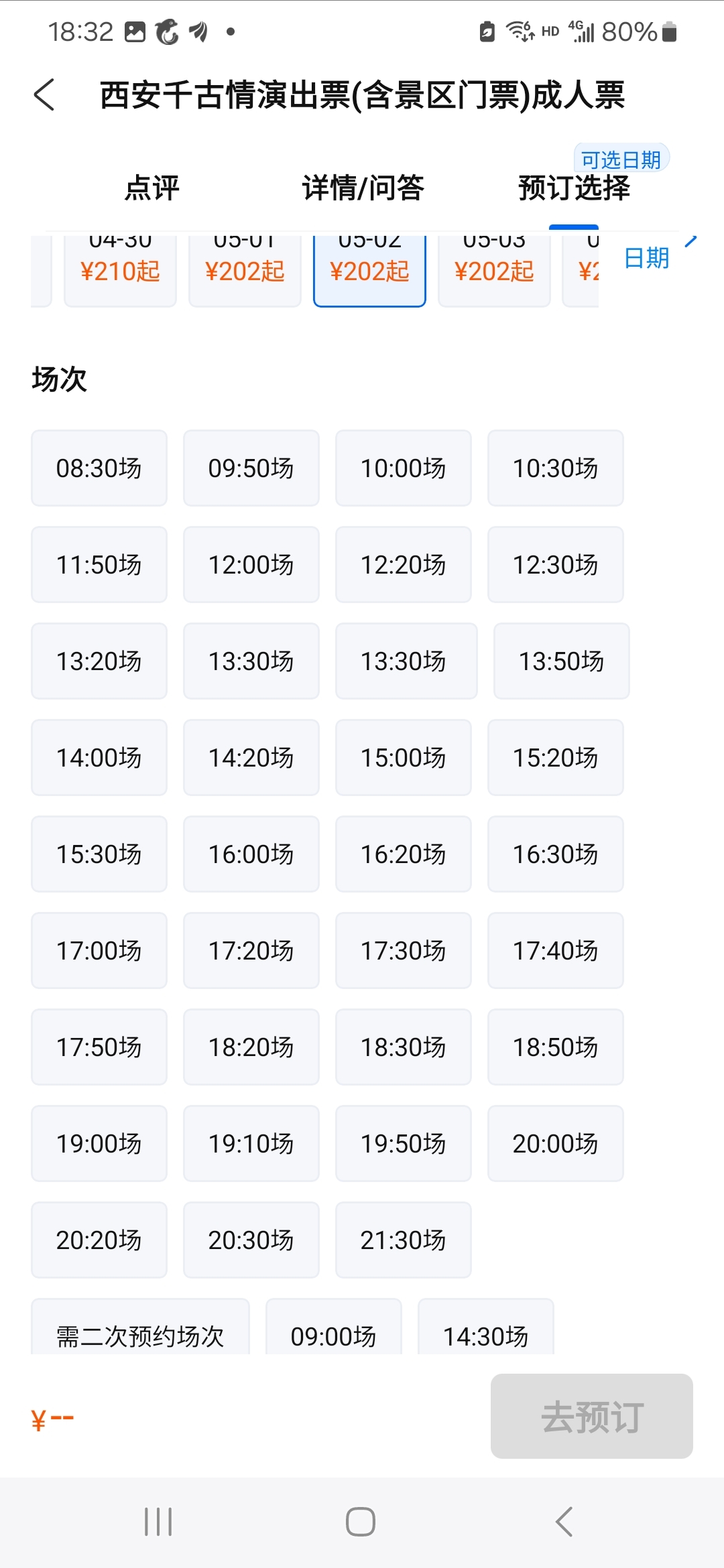Viewport: 724px width, 1568px height.
Task: Choose the 16:20场 session
Action: [x=404, y=854]
